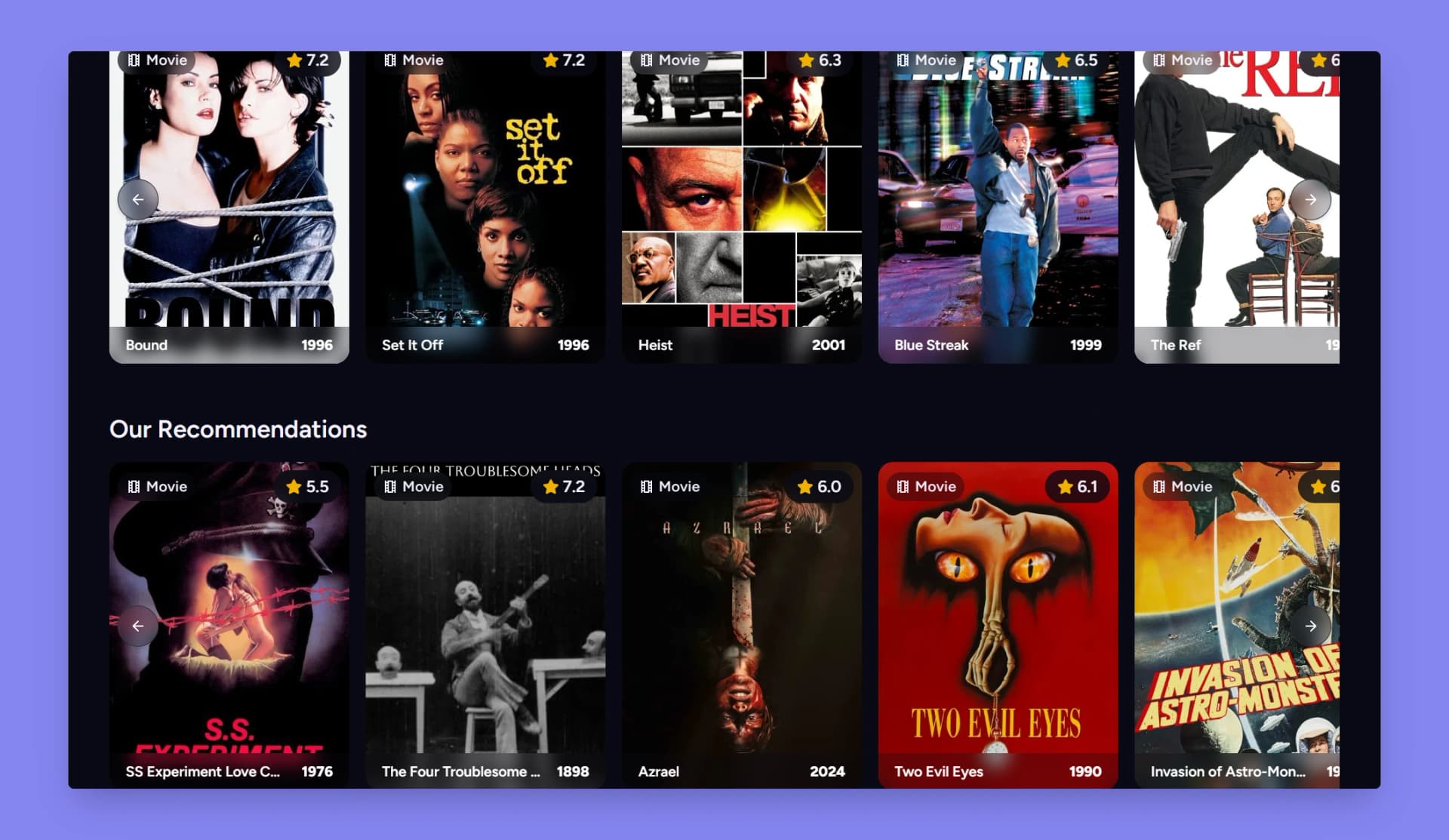Click the film icon on the Azrael card
Screen dimensions: 1449x840
click(x=646, y=487)
